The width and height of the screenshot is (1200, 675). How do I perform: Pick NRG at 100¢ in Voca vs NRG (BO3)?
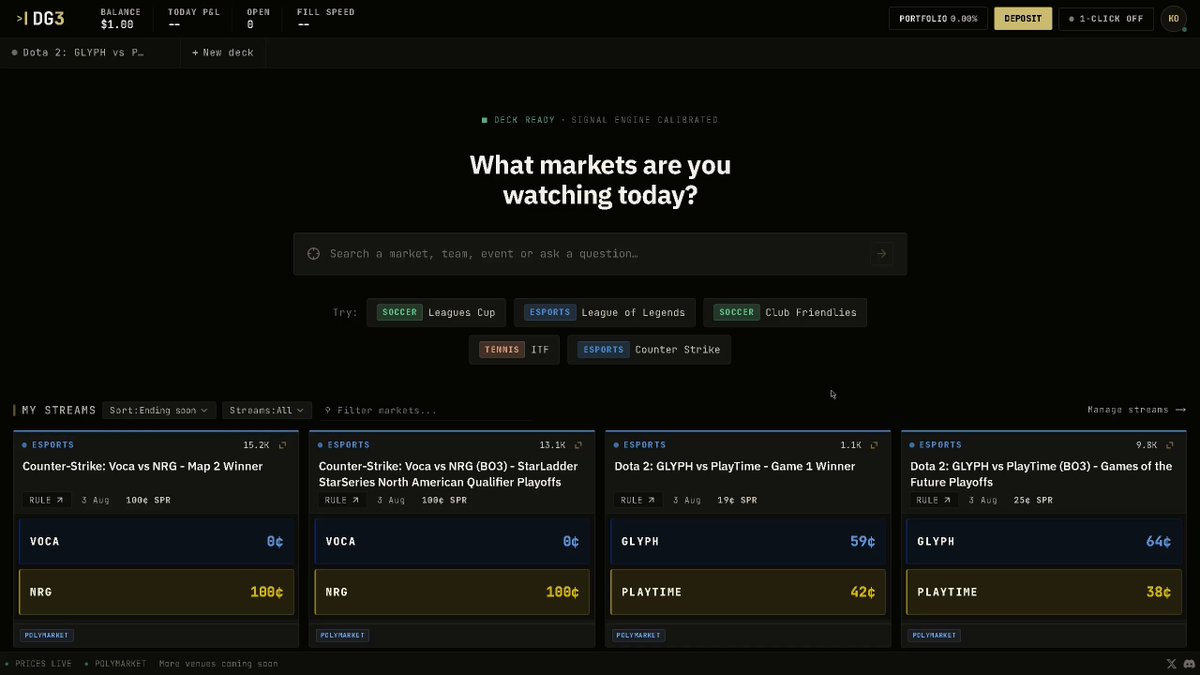coord(452,592)
